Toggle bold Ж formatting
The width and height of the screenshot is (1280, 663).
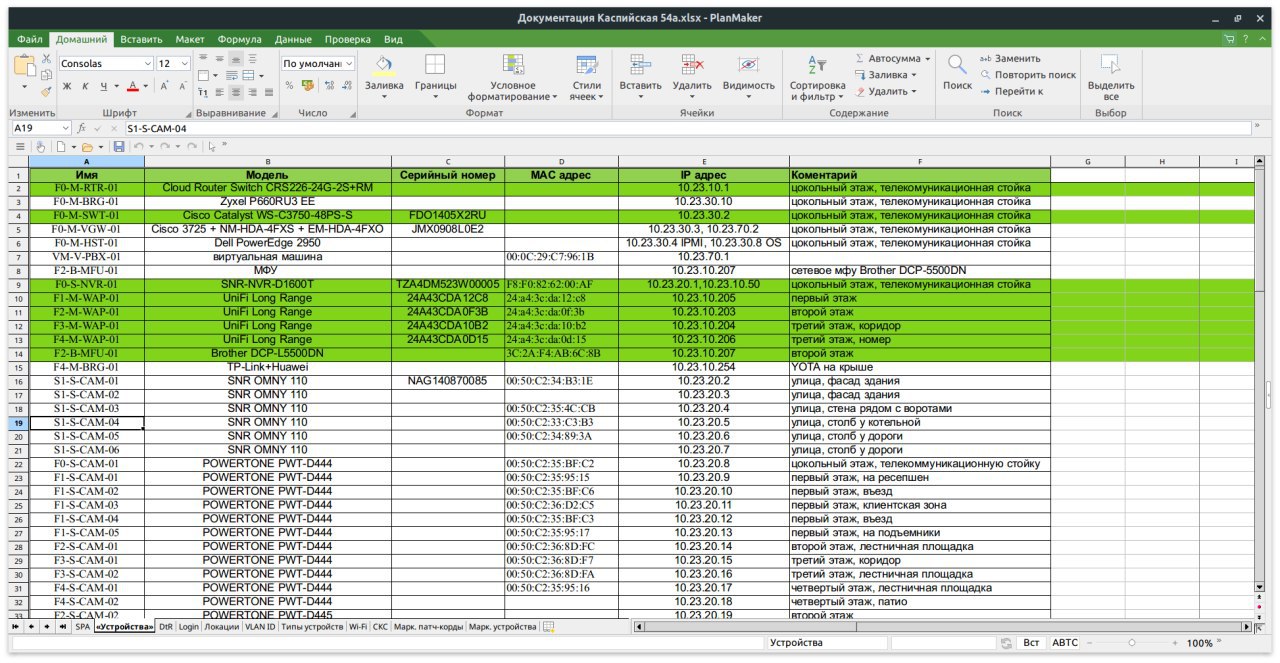(68, 87)
